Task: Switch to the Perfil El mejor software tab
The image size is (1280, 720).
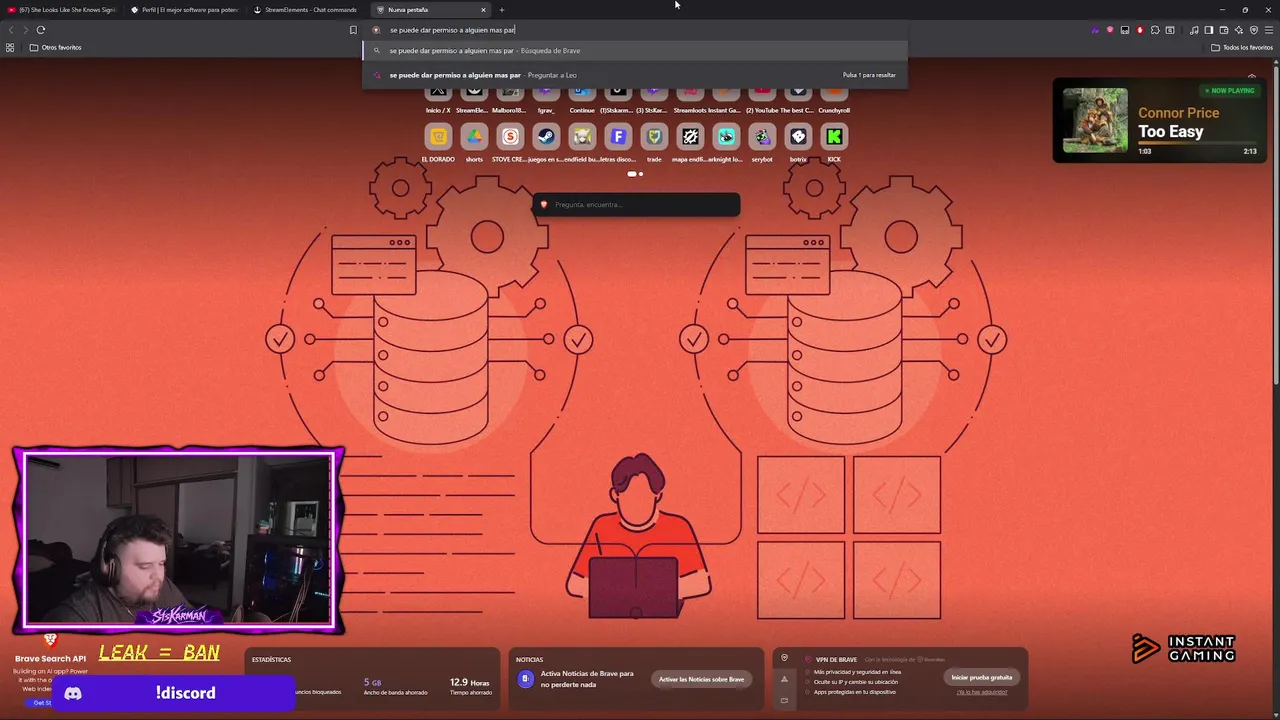Action: pyautogui.click(x=185, y=10)
